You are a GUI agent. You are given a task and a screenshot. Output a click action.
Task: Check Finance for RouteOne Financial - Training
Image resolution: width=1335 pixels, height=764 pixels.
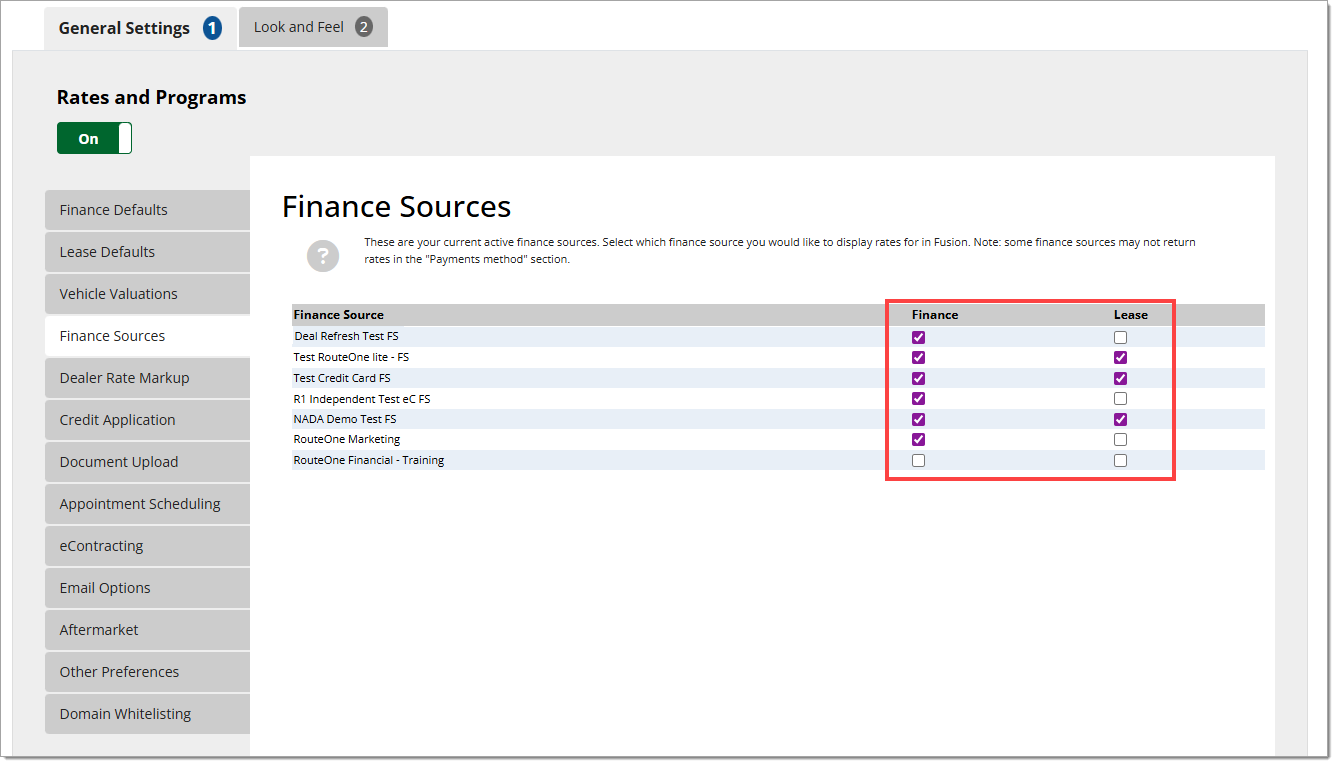pos(918,460)
